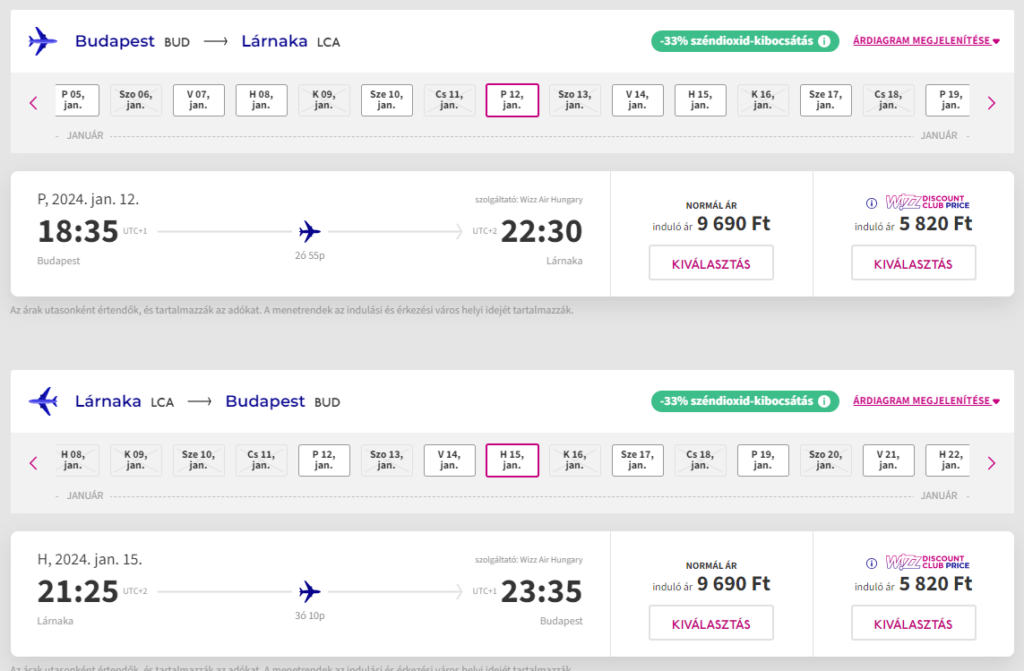The image size is (1024, 671).
Task: Click the info icon on return carbon-emission badge
Action: 824,401
